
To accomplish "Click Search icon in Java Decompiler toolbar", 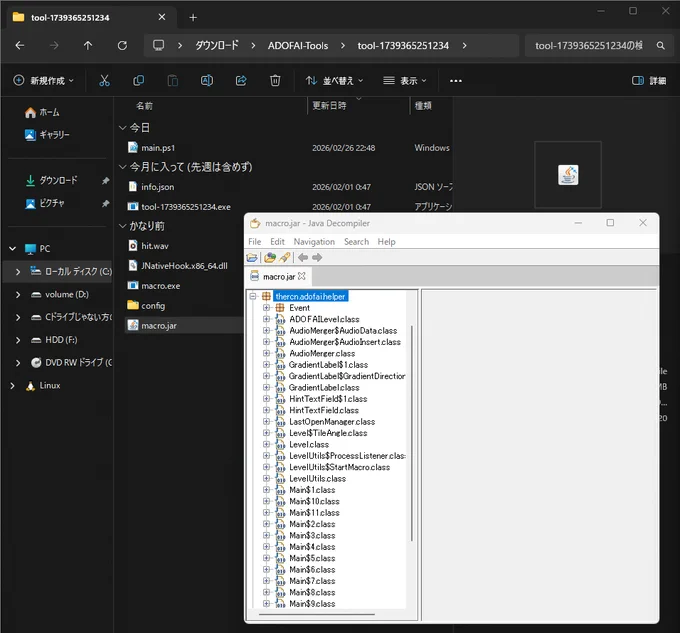I will point(284,258).
